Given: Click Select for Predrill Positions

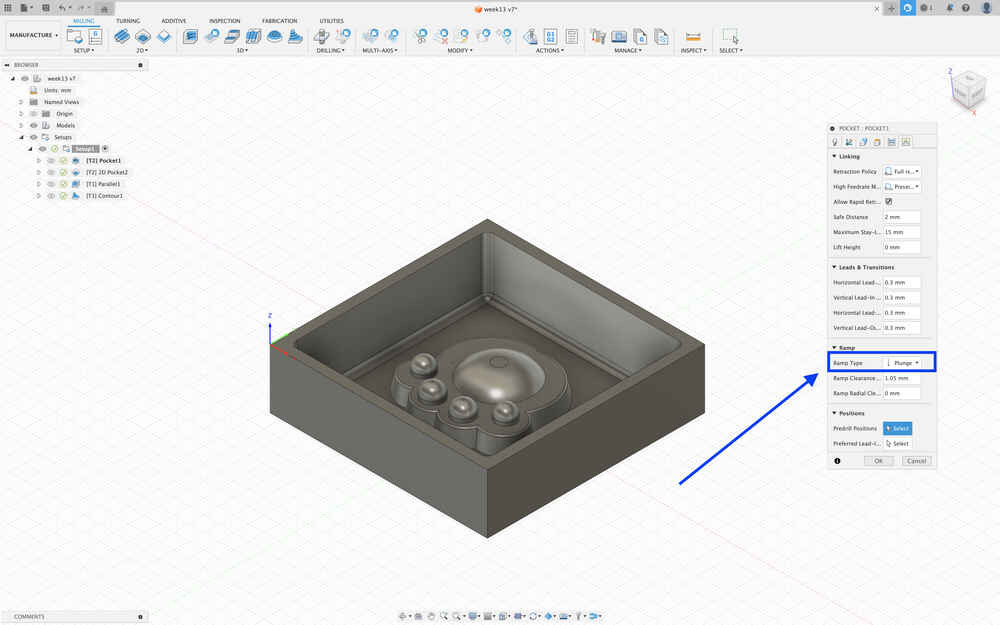Looking at the screenshot, I should coord(897,429).
